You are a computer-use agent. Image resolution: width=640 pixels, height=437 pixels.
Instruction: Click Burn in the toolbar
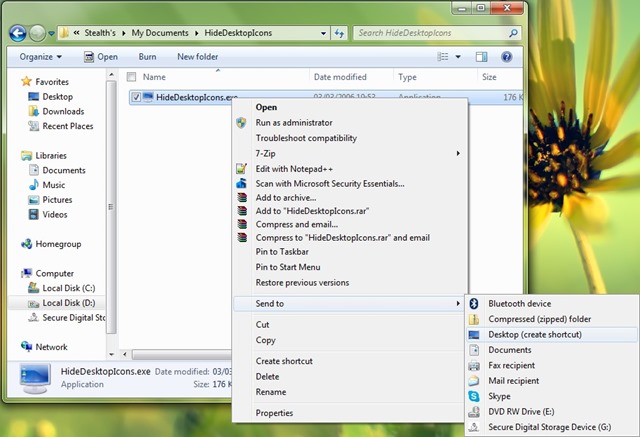click(x=147, y=57)
